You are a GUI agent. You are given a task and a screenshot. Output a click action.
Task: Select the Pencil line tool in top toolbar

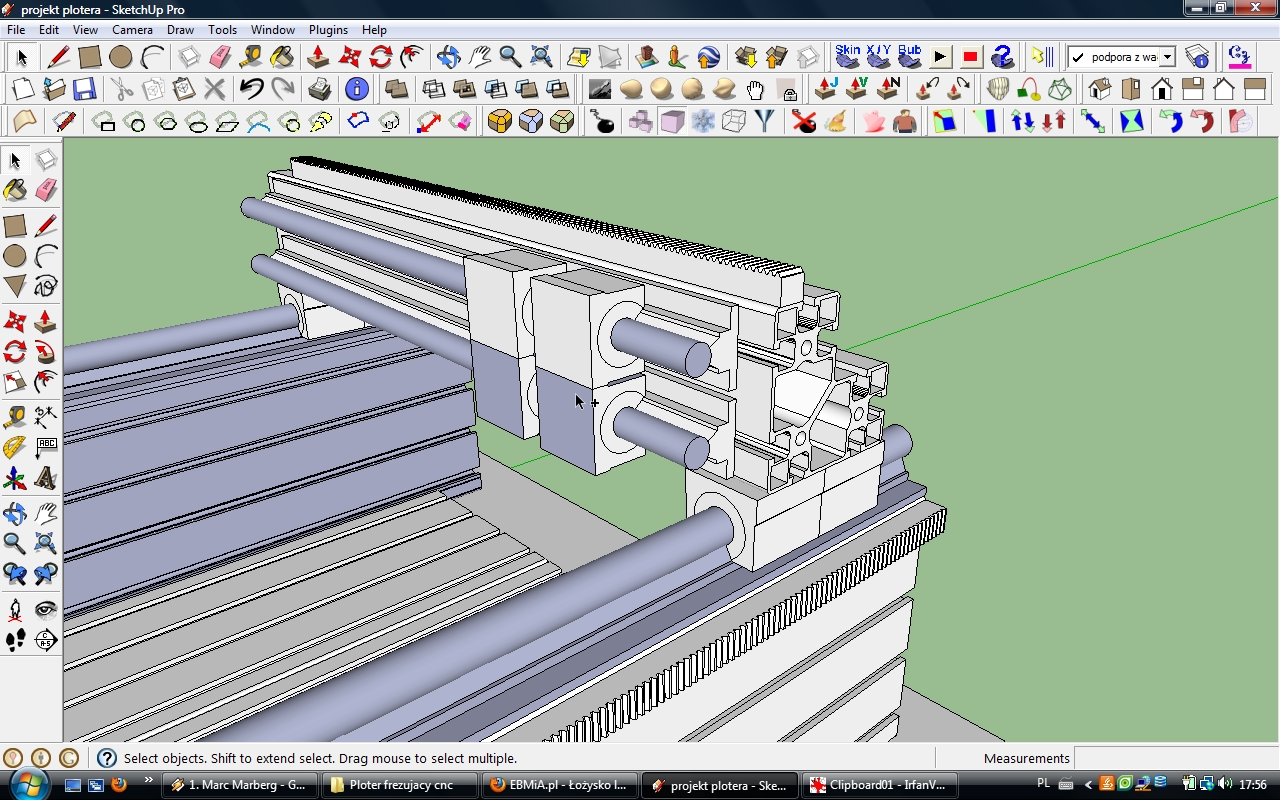click(57, 57)
